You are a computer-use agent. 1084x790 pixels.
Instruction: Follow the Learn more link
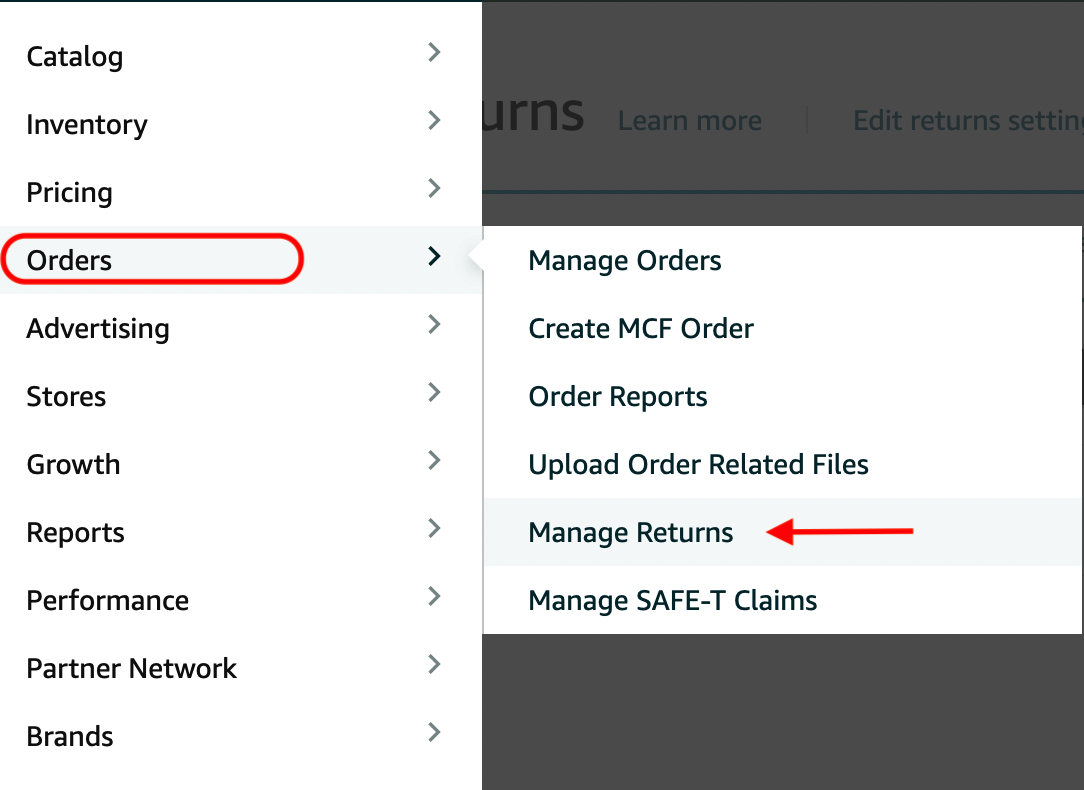[x=689, y=120]
